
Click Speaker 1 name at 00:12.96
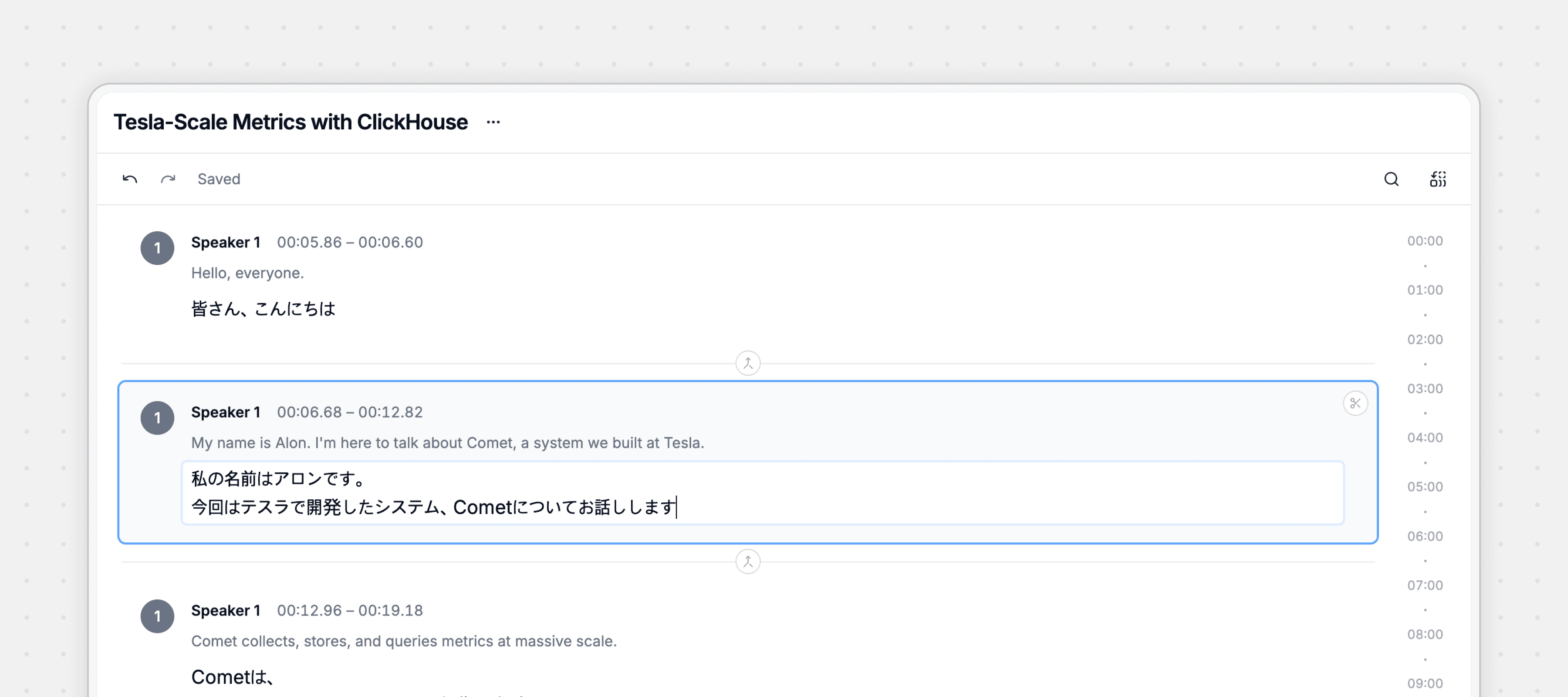tap(225, 611)
